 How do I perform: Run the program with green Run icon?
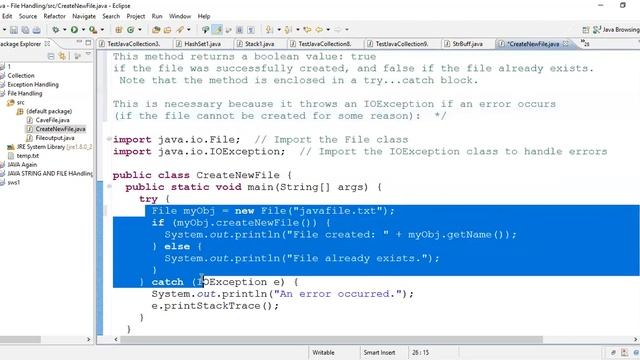click(x=74, y=30)
